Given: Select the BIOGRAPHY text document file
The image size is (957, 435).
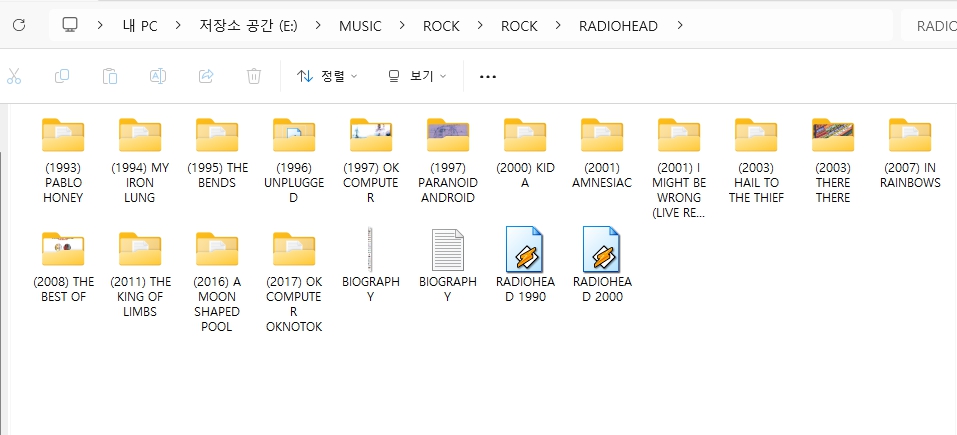Looking at the screenshot, I should pyautogui.click(x=448, y=265).
